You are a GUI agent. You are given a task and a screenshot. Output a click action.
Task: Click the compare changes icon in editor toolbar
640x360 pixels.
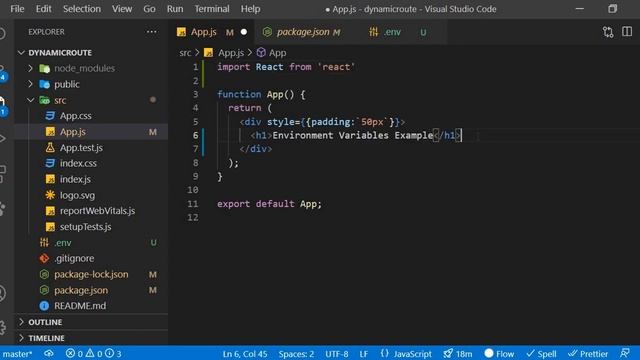pos(608,32)
